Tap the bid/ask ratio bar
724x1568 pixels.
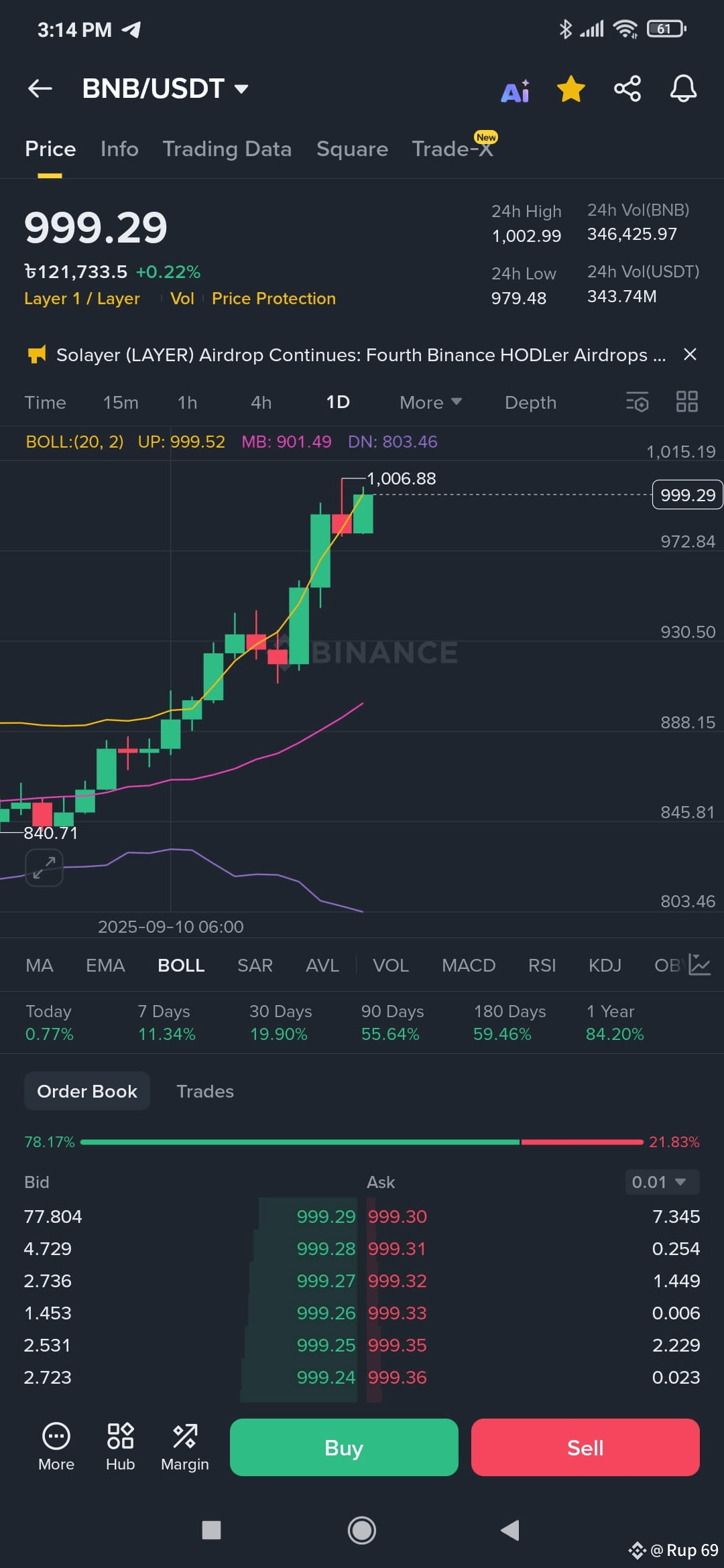[x=362, y=1141]
